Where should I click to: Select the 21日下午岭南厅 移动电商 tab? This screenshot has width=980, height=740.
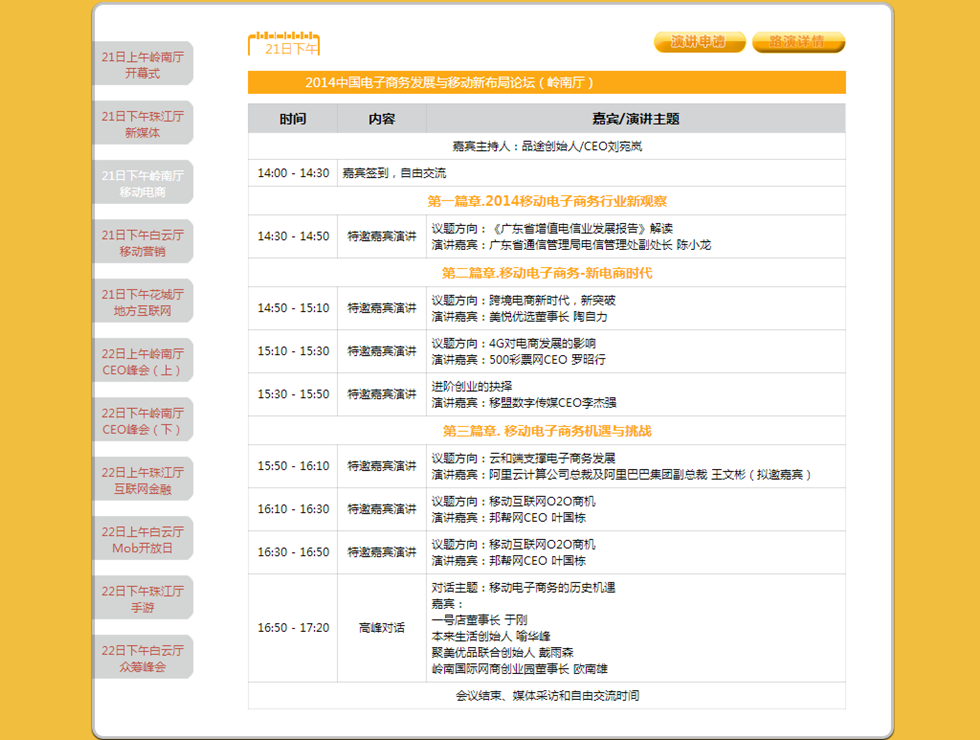click(x=142, y=182)
